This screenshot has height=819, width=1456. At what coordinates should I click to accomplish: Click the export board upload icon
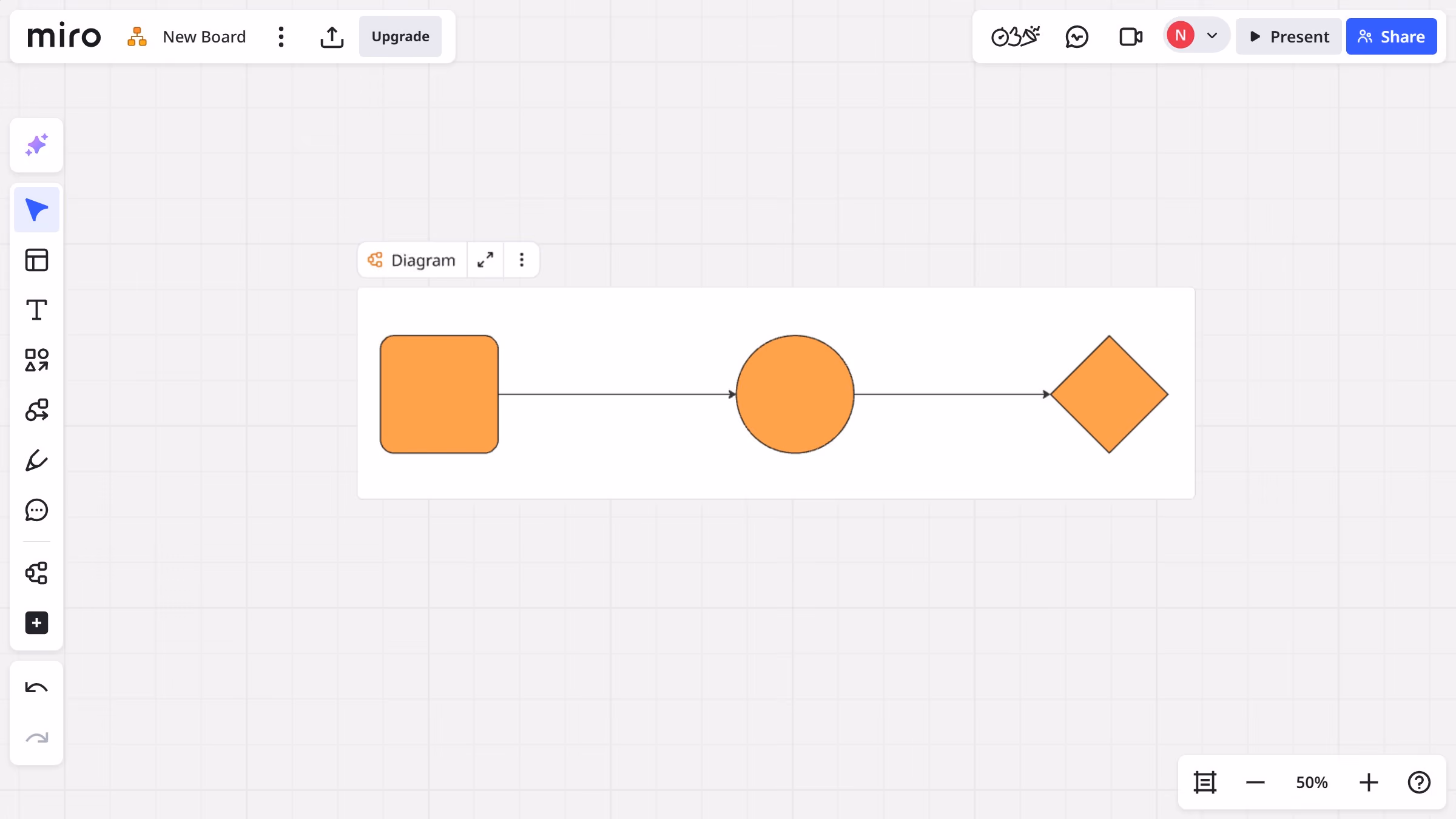pos(332,36)
